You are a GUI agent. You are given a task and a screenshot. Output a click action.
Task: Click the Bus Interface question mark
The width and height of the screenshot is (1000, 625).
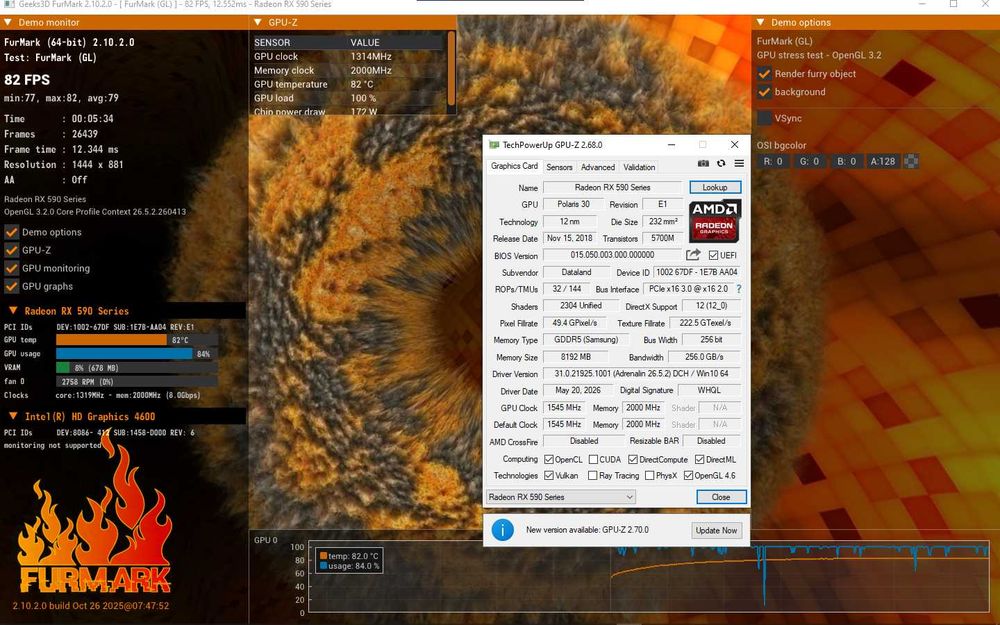pyautogui.click(x=739, y=289)
